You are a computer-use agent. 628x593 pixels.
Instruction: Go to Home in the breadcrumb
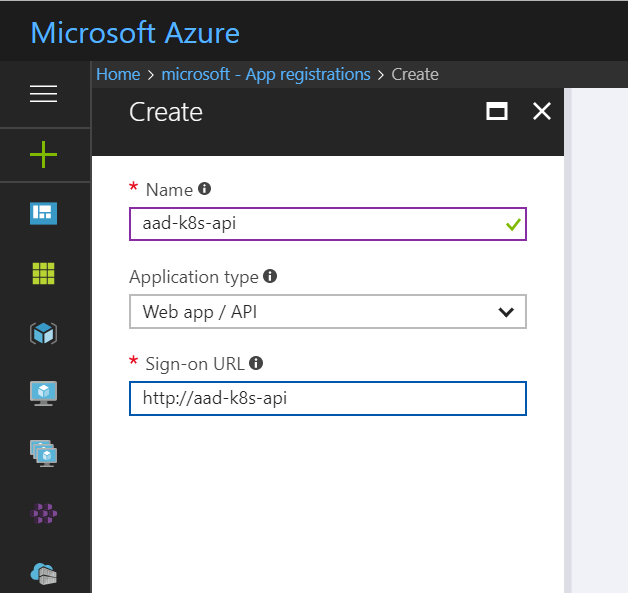tap(118, 74)
